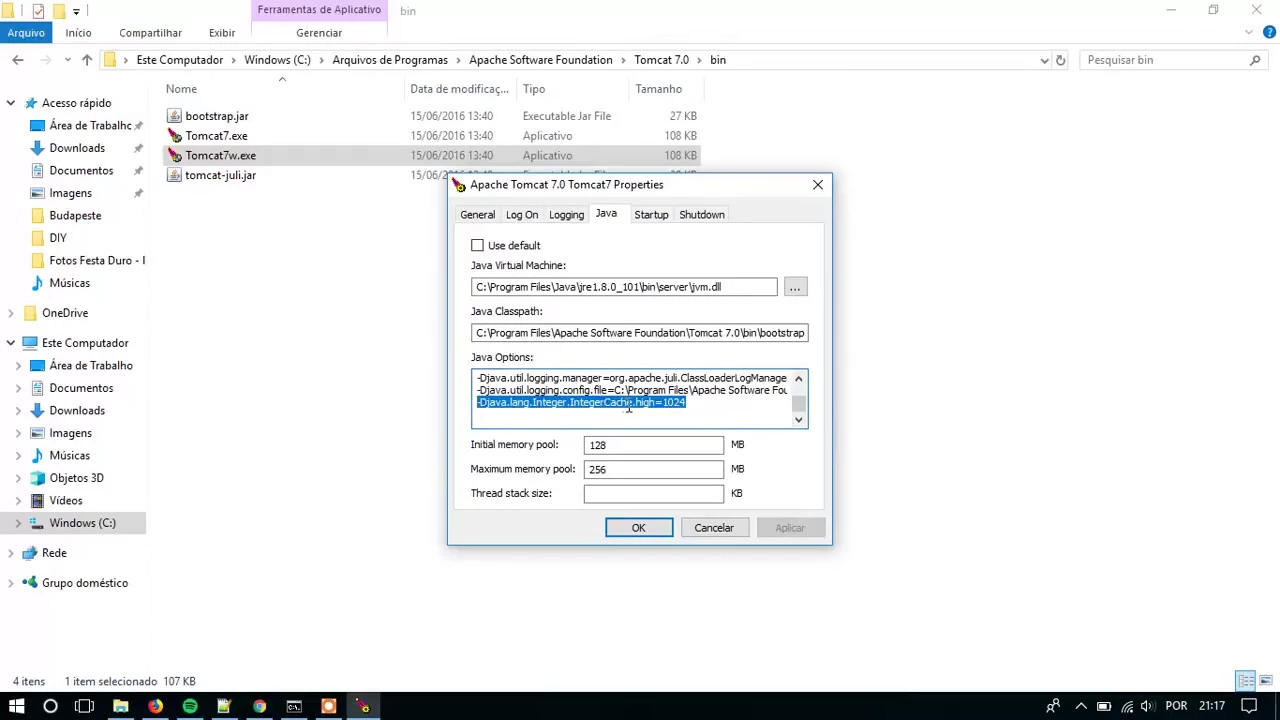
Task: Click Tomcat 7.0 in the breadcrumb path
Action: (x=661, y=60)
